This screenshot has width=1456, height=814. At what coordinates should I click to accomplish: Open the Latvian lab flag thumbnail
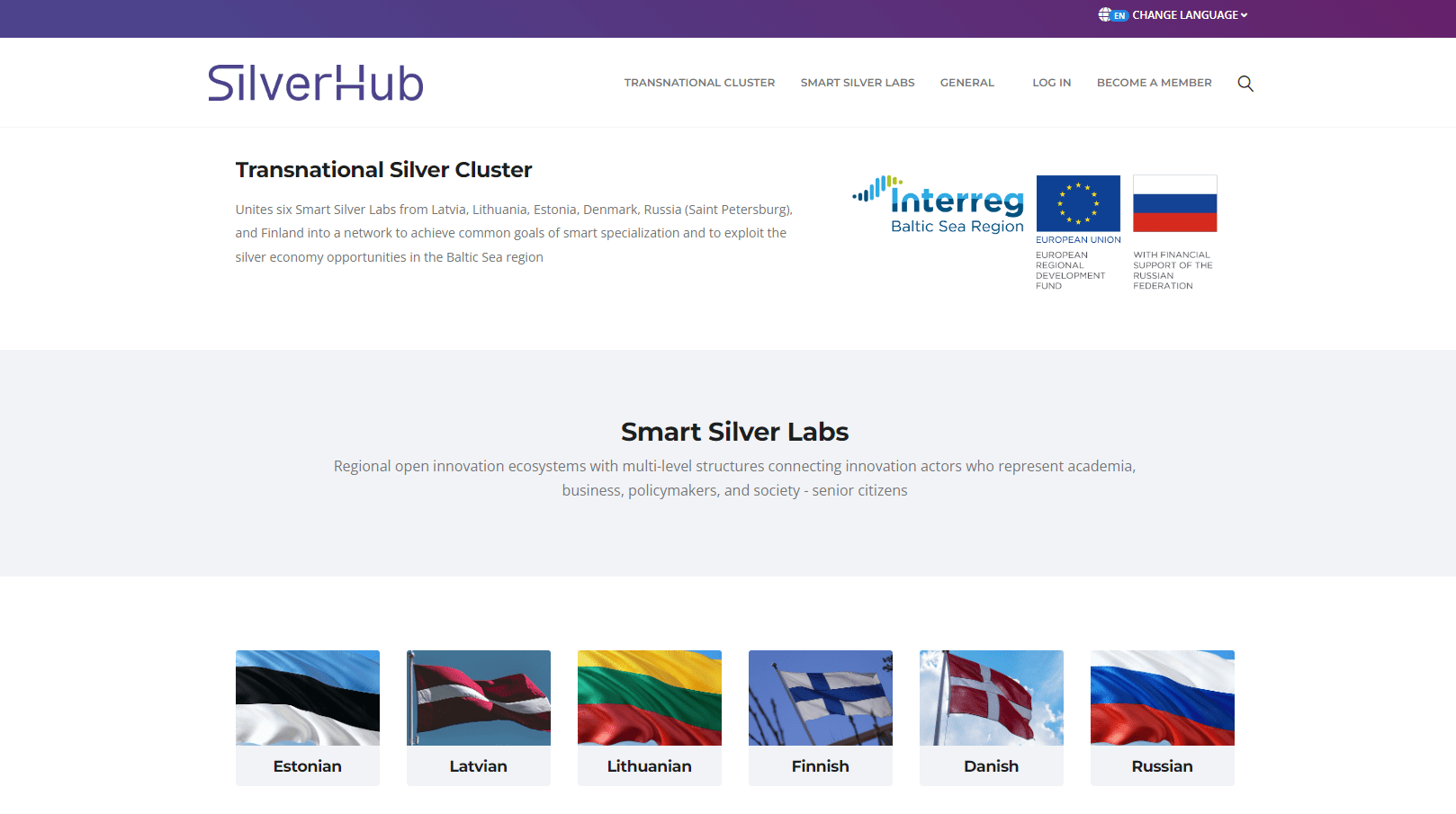click(479, 698)
